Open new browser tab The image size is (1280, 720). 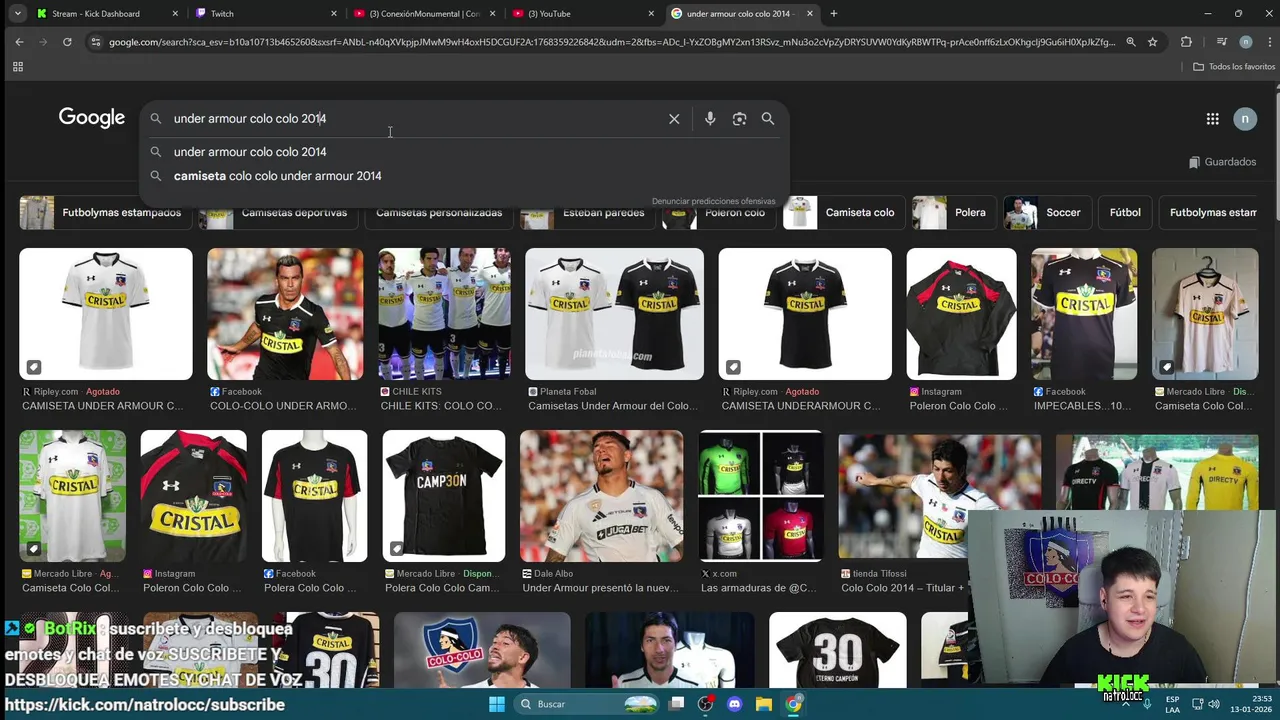(x=834, y=14)
